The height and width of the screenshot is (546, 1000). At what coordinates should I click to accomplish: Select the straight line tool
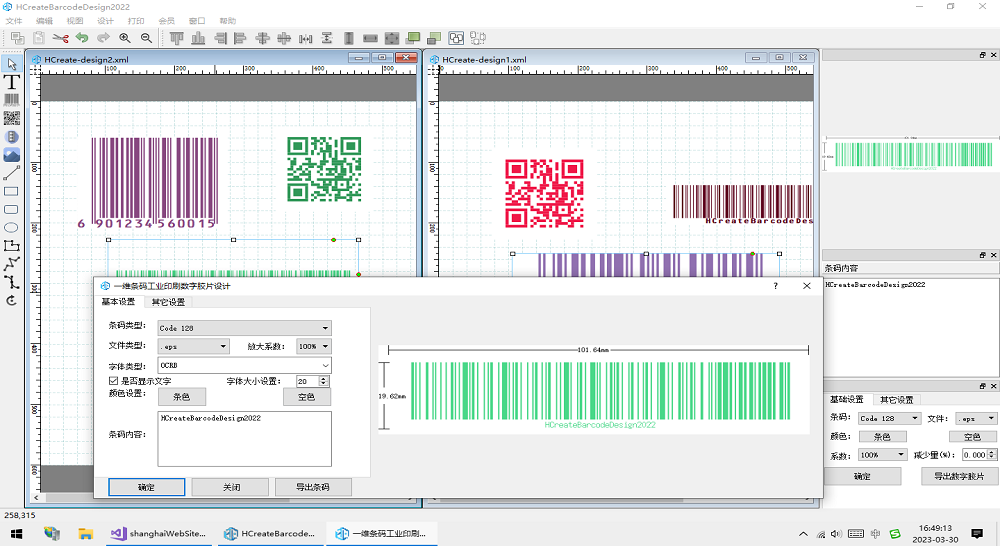pos(12,173)
